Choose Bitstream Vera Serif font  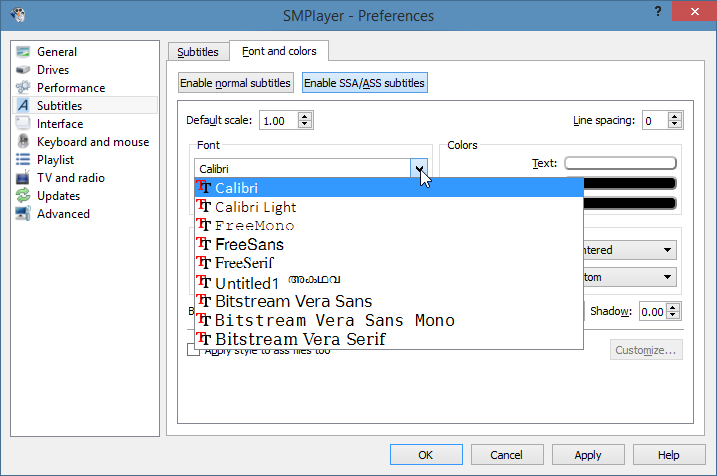click(x=389, y=339)
